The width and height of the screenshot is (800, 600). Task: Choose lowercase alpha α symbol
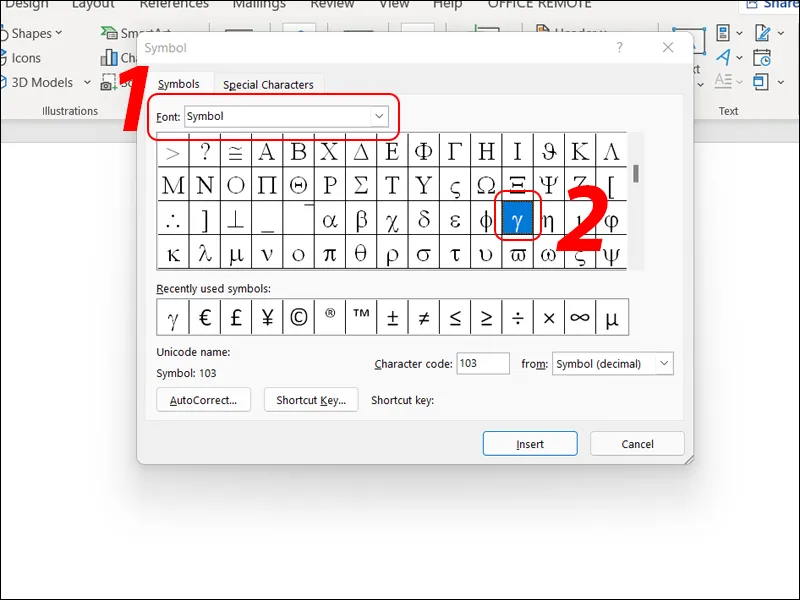coord(330,219)
